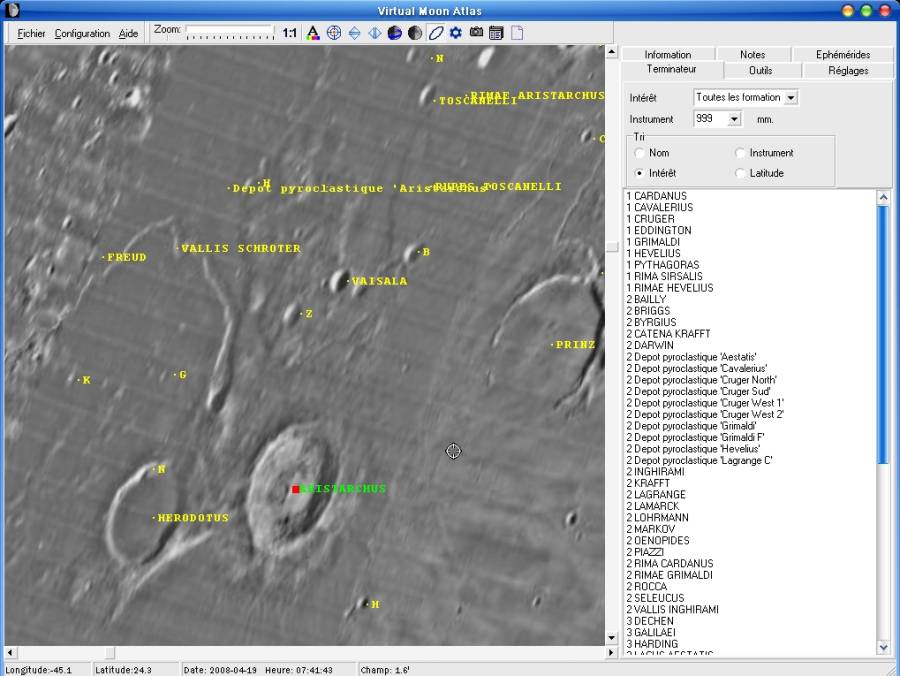
Task: Switch to the Information tab
Action: pyautogui.click(x=668, y=55)
